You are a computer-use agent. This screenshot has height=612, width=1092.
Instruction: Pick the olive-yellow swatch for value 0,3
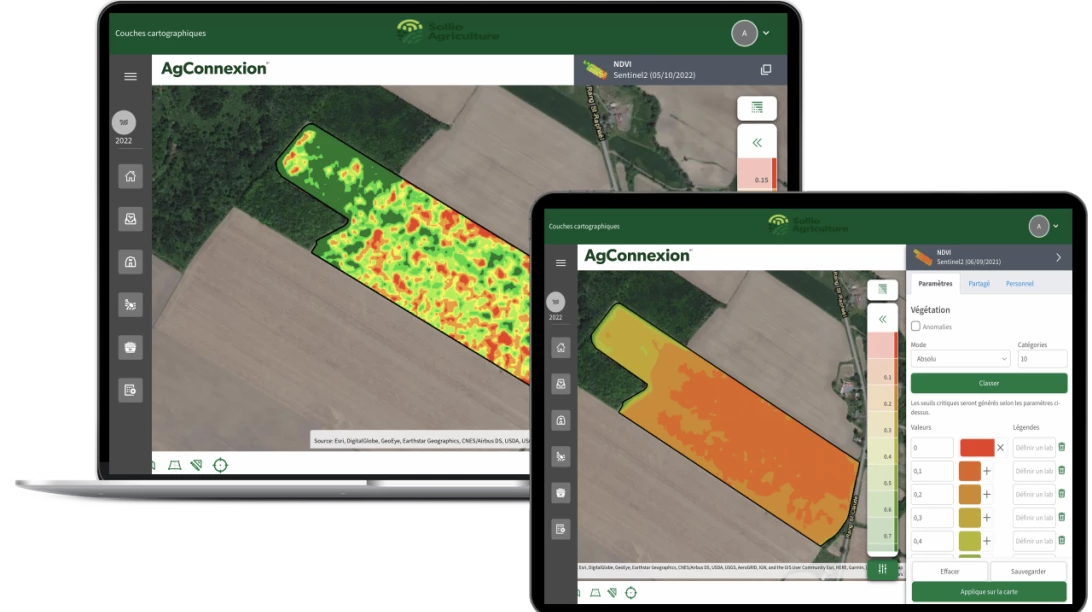[x=969, y=517]
